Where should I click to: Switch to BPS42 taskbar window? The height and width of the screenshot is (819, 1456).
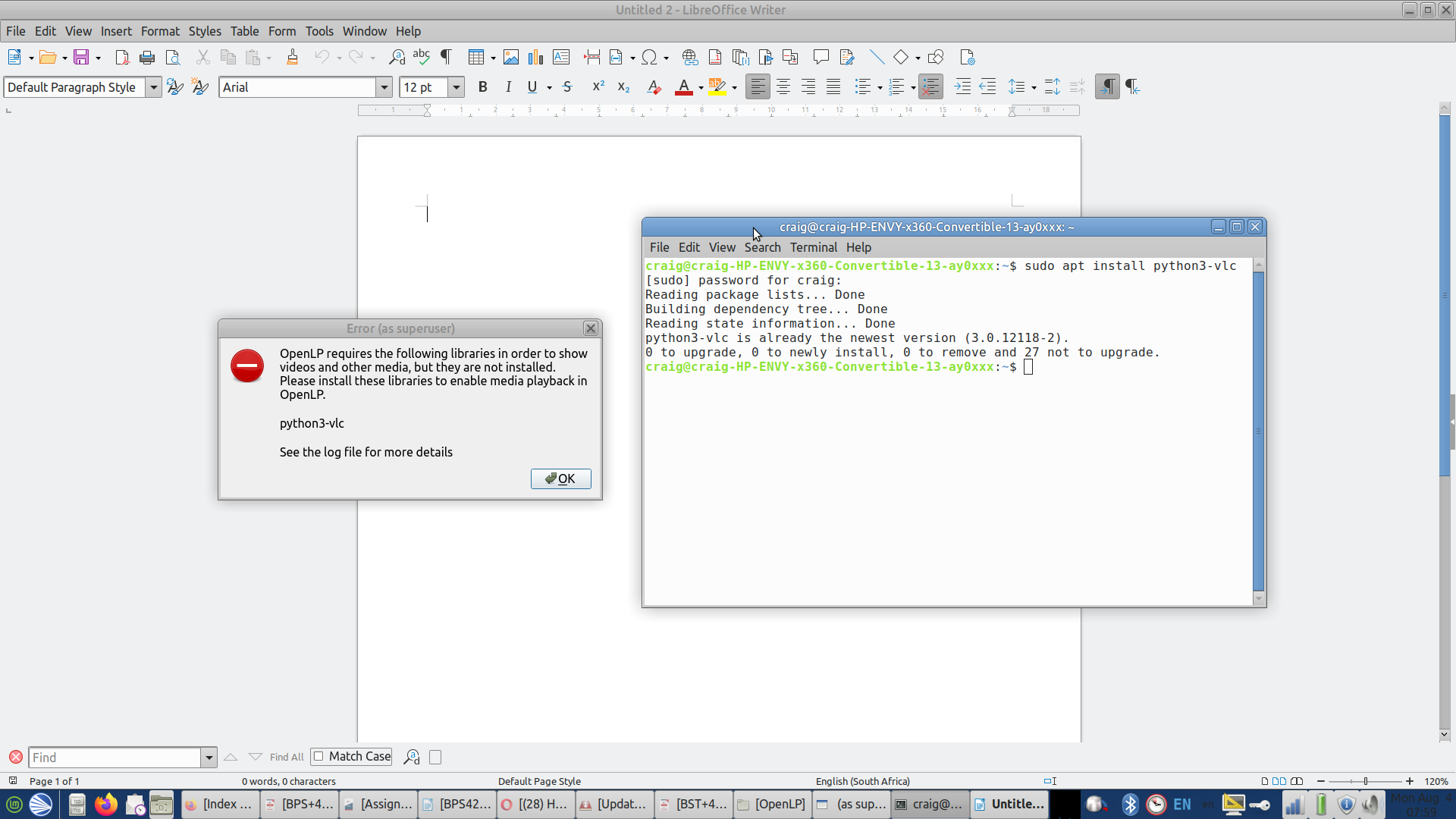tap(457, 804)
